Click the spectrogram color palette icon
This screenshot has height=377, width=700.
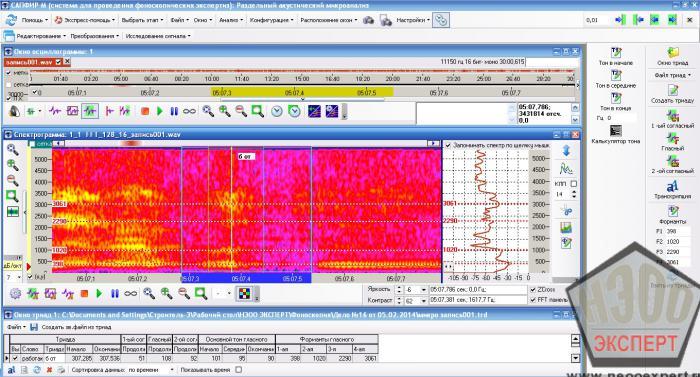click(245, 294)
